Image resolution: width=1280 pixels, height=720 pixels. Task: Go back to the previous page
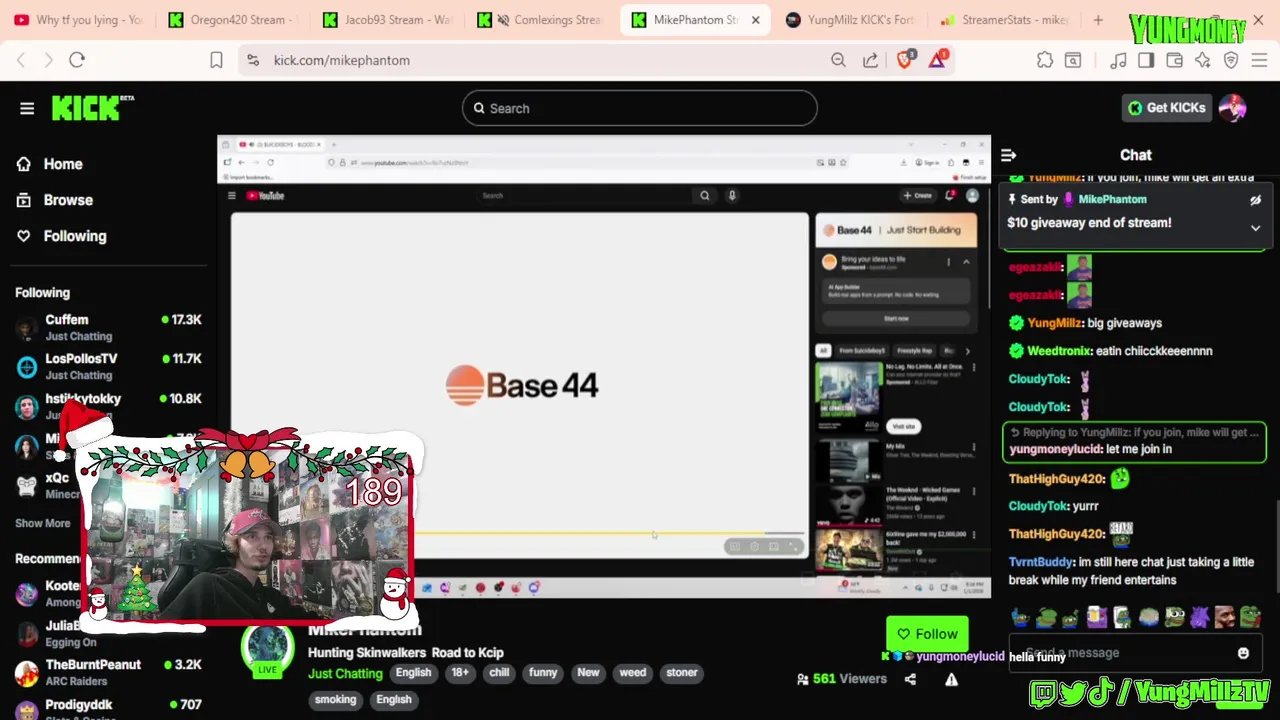pos(21,60)
